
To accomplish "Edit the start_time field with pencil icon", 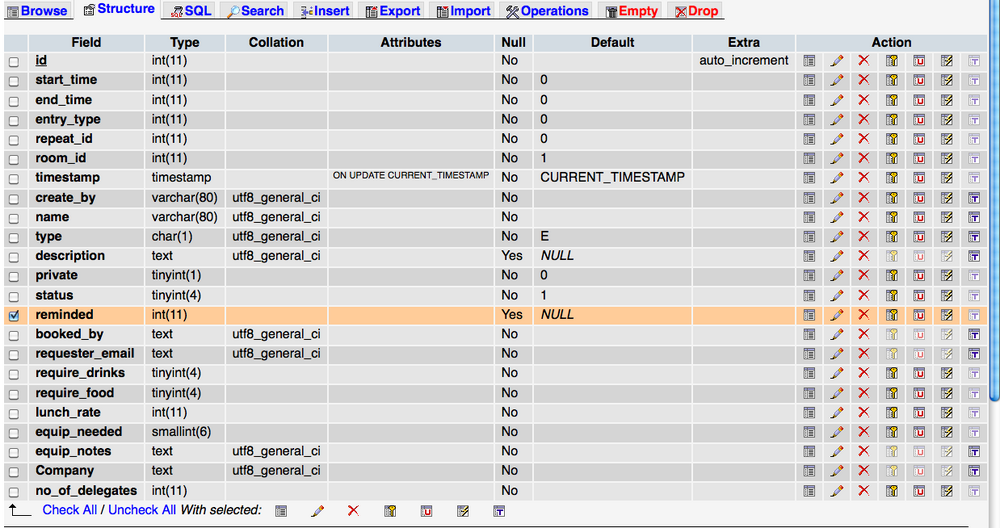I will [x=837, y=80].
